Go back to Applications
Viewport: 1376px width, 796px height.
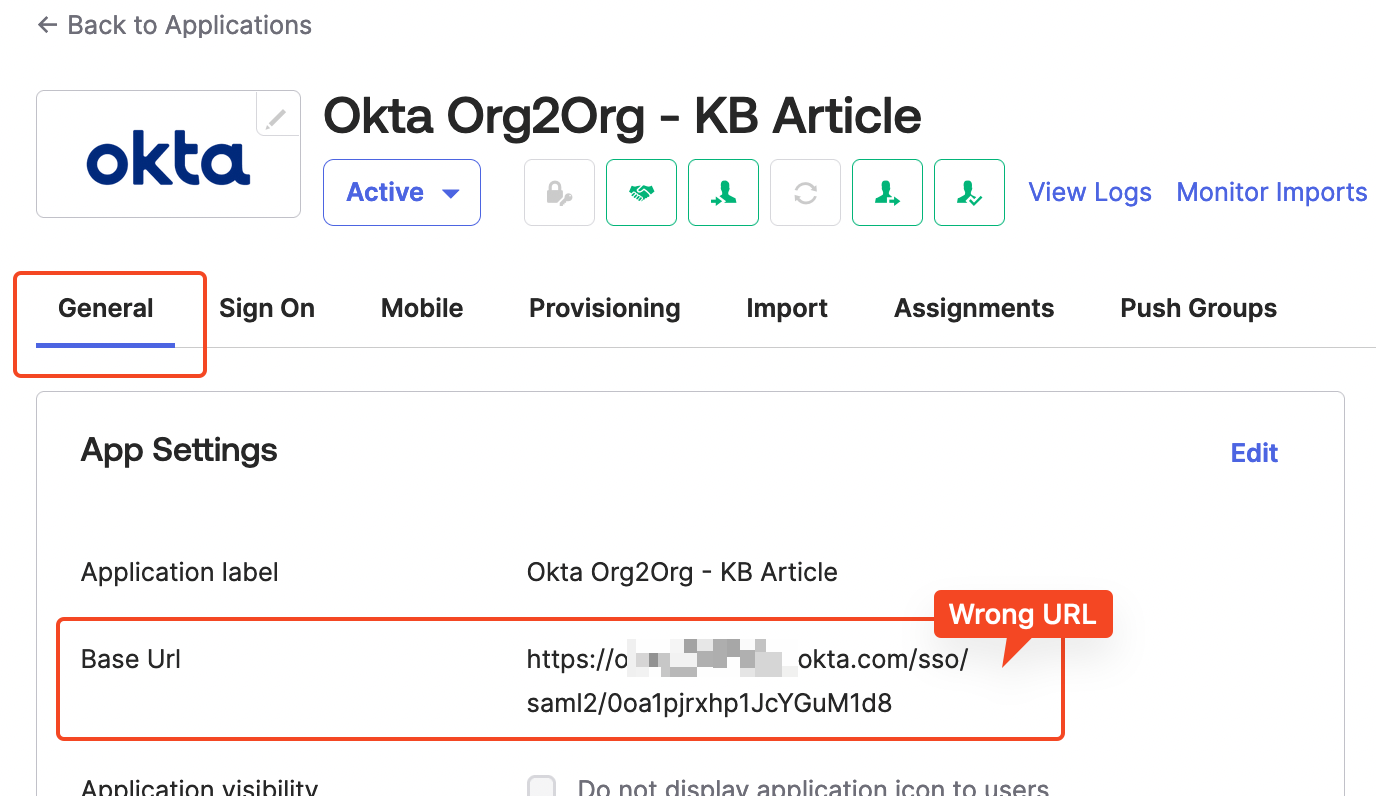(x=174, y=25)
